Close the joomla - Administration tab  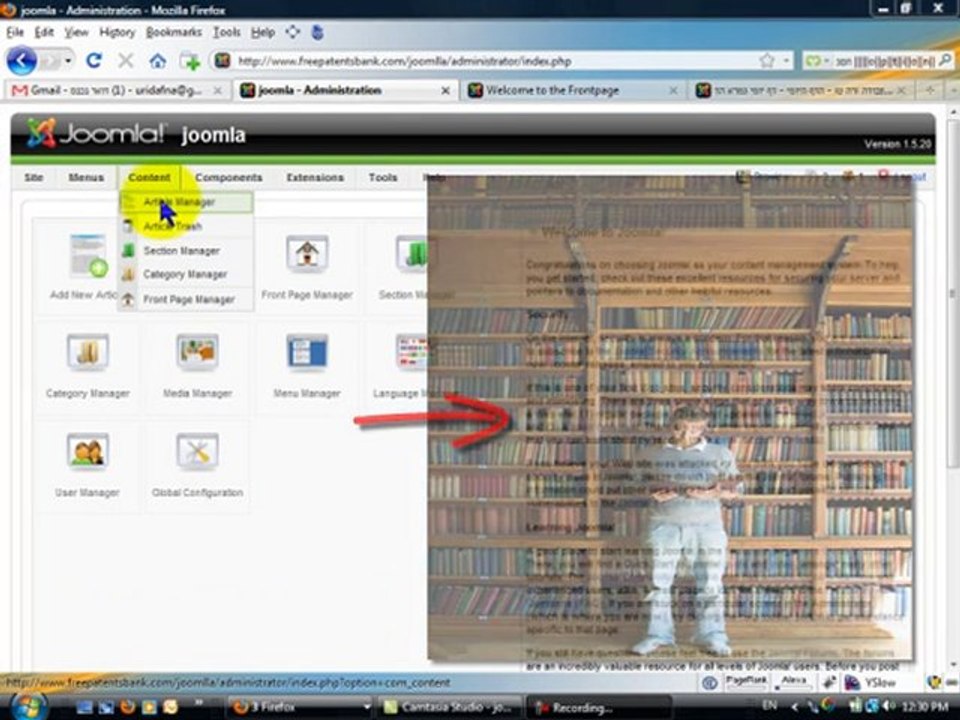point(446,91)
